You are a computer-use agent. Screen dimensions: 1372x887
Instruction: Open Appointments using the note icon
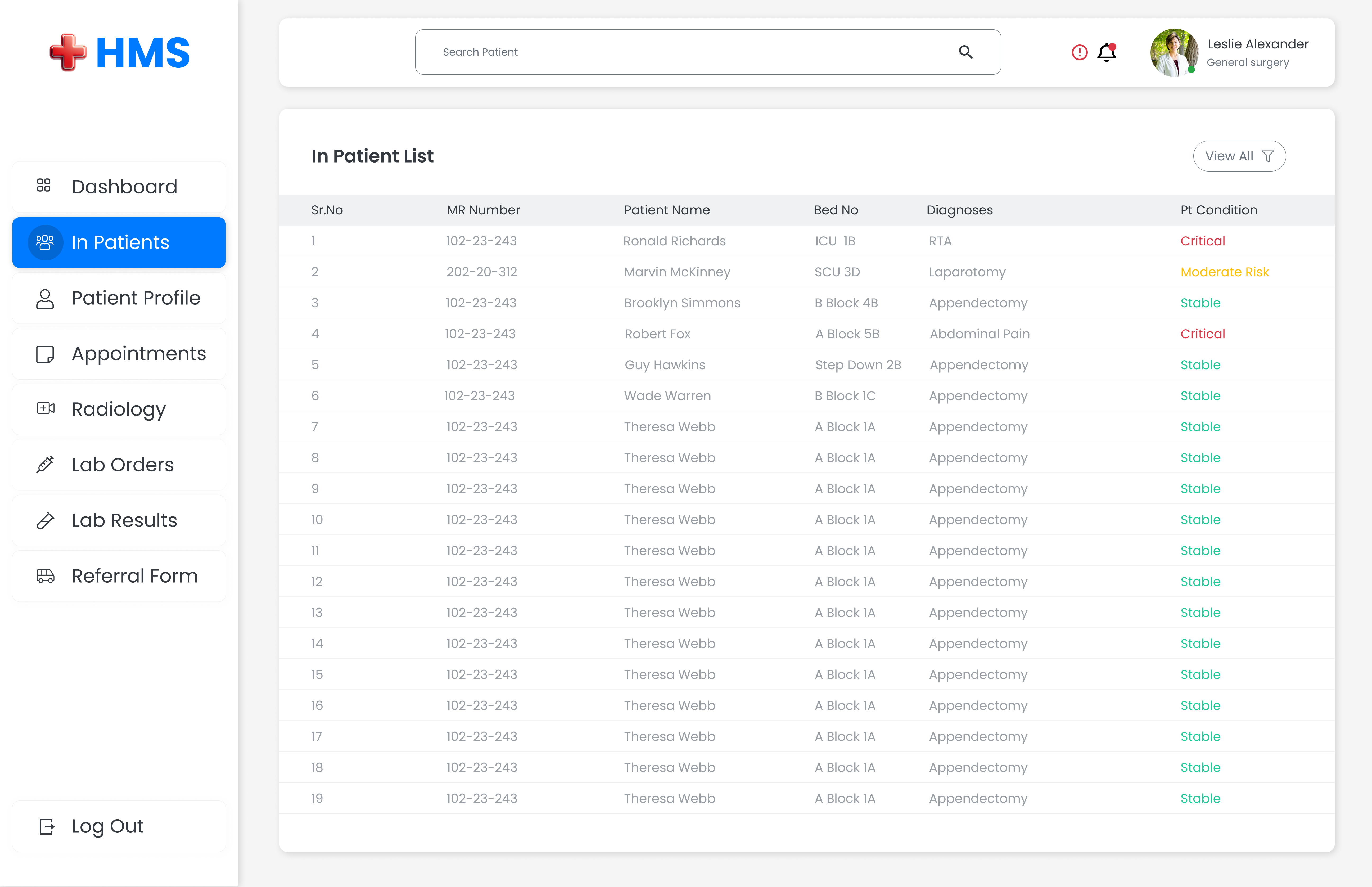click(x=44, y=354)
